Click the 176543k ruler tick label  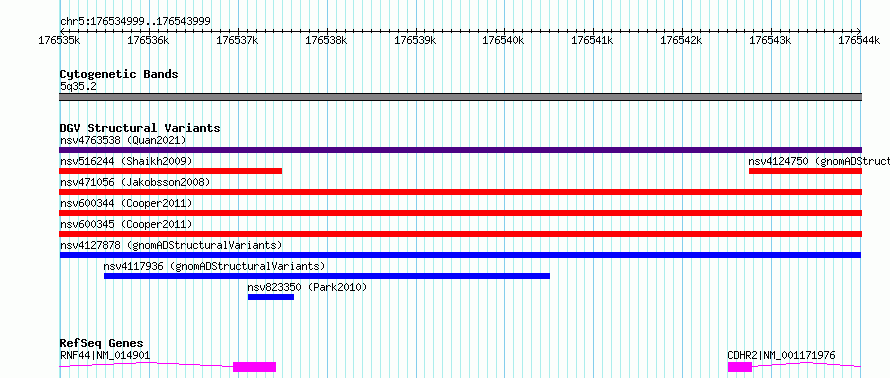pos(771,40)
